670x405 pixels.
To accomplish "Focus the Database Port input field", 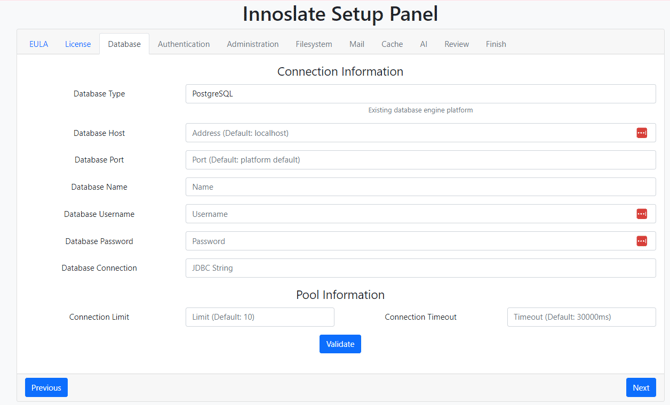I will tap(420, 160).
